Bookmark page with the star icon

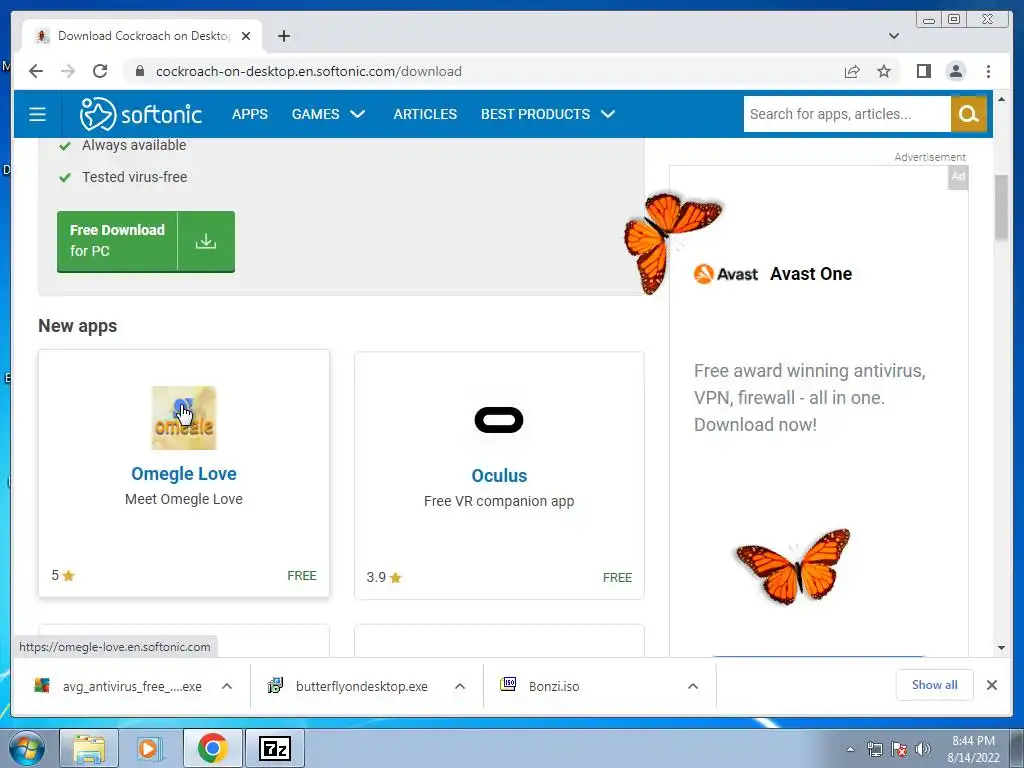tap(884, 71)
